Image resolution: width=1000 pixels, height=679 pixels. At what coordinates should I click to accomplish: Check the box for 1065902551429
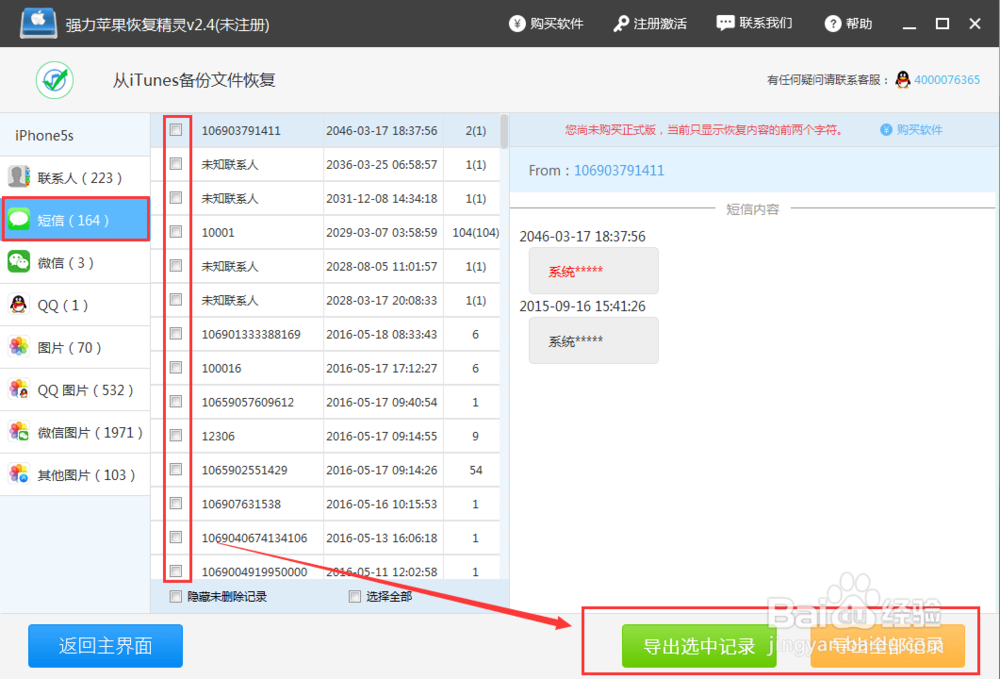[176, 469]
